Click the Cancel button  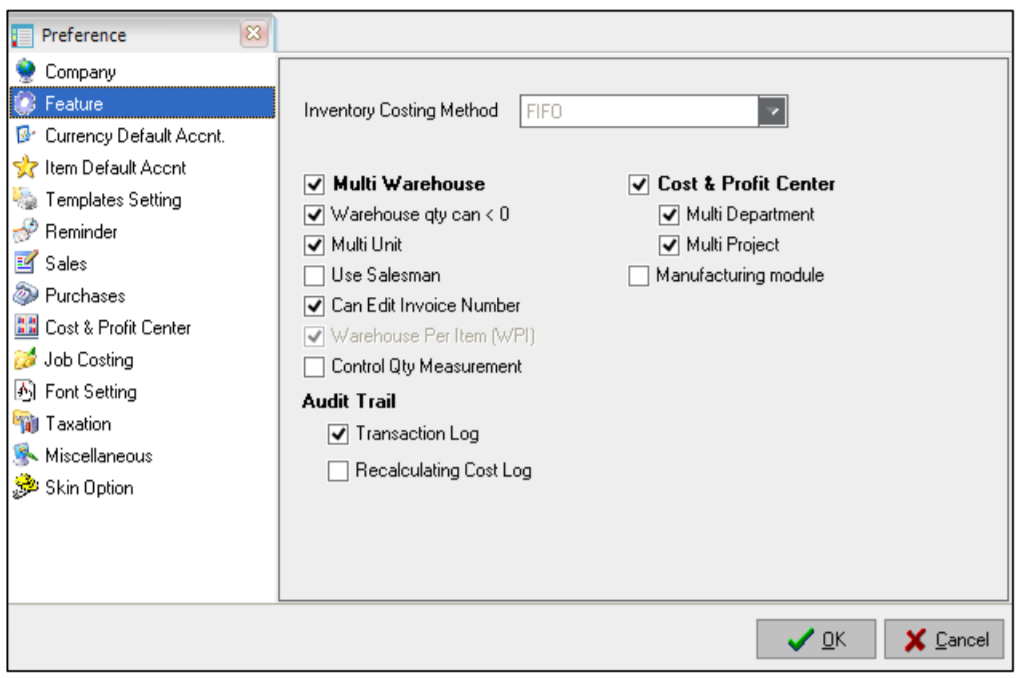[944, 639]
